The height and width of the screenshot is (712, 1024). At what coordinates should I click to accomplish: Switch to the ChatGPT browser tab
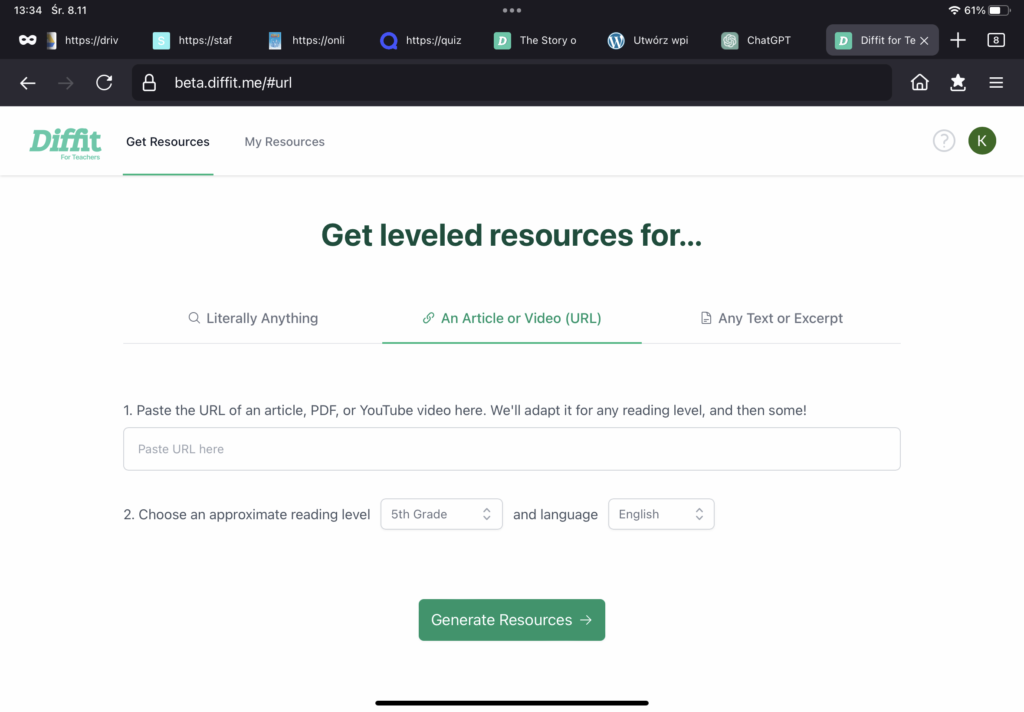757,40
